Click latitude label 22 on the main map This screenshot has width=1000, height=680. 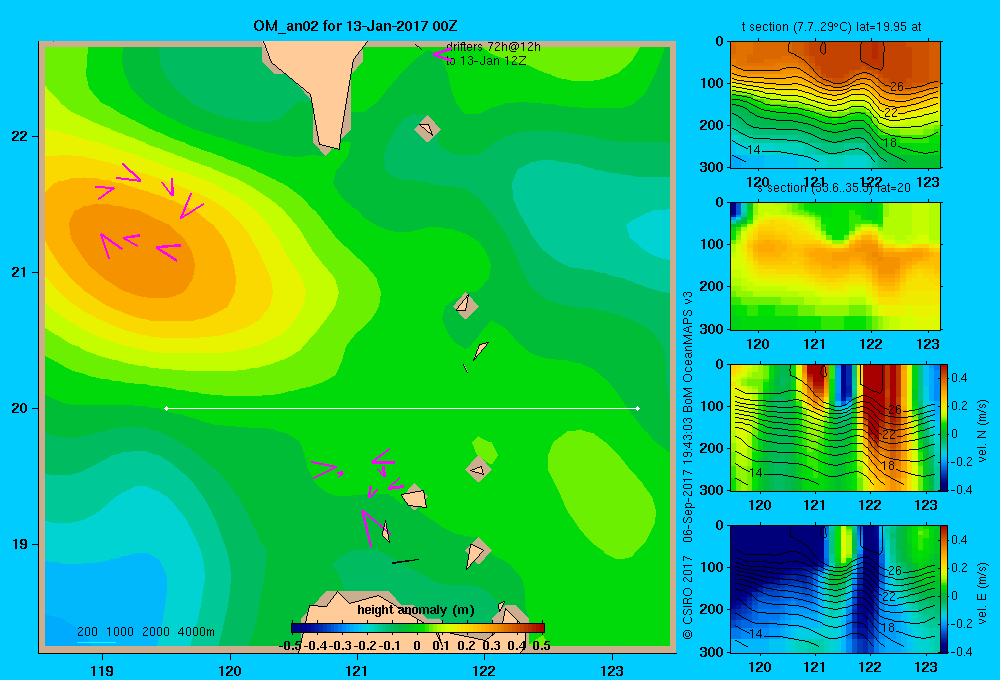pos(20,137)
